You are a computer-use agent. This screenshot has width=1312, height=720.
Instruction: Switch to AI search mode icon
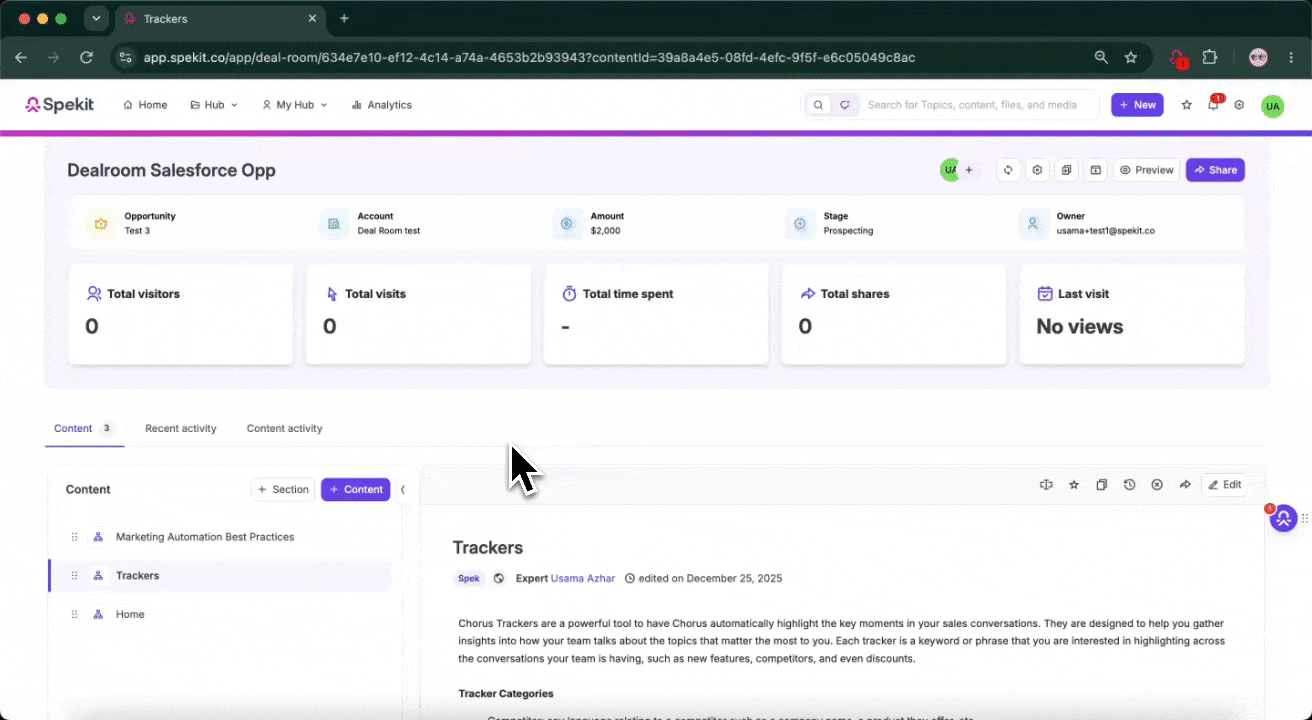845,105
